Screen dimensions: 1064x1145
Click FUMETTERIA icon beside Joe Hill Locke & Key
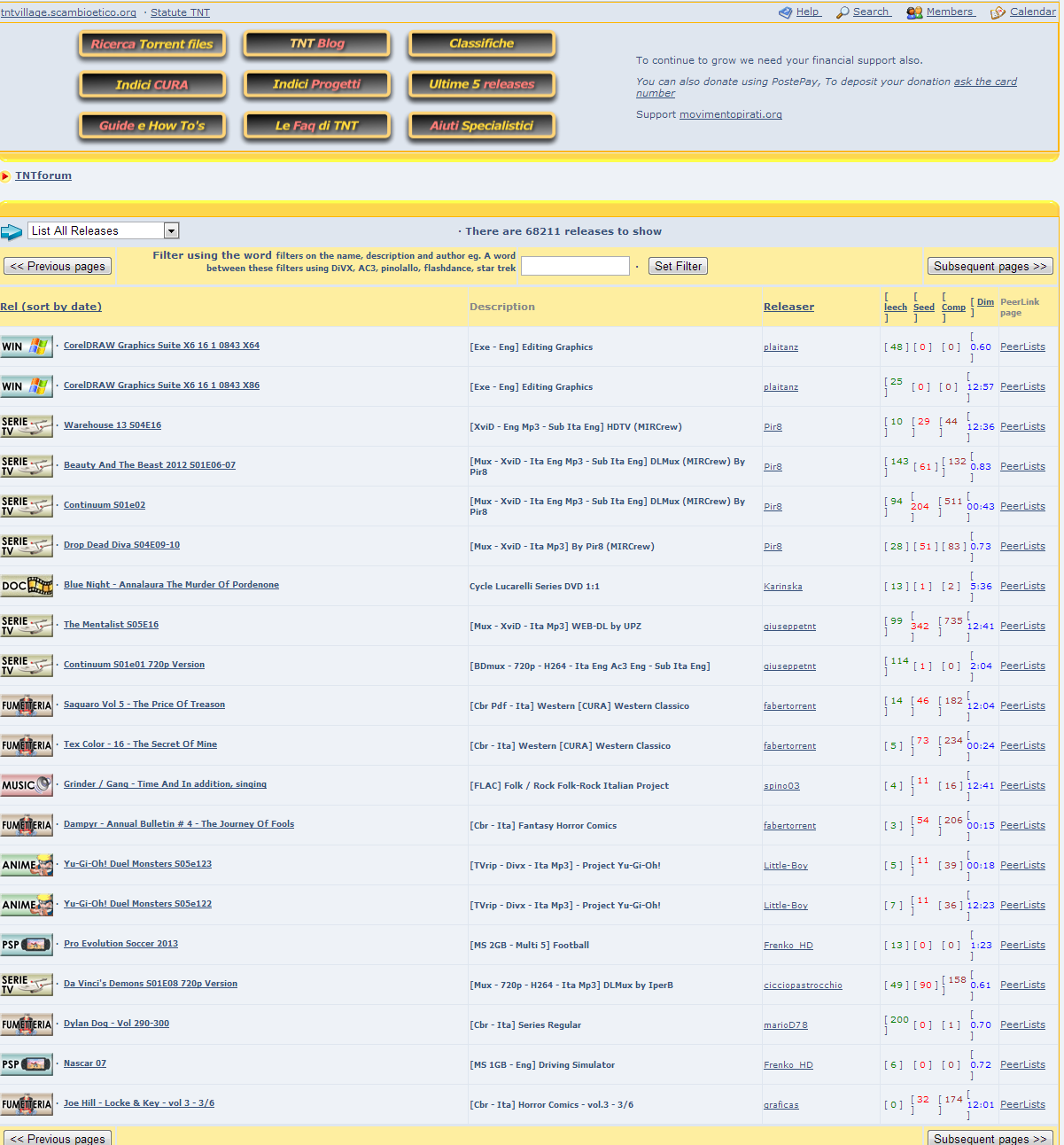(27, 1104)
